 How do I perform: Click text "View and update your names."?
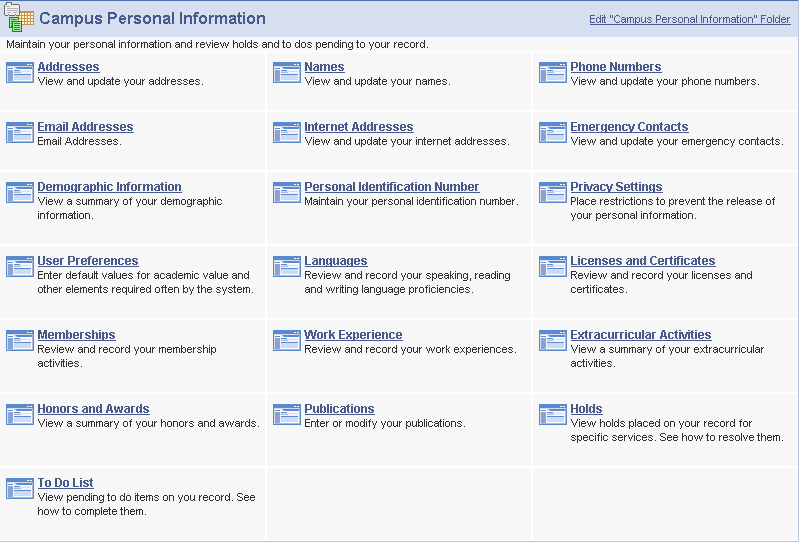(377, 81)
